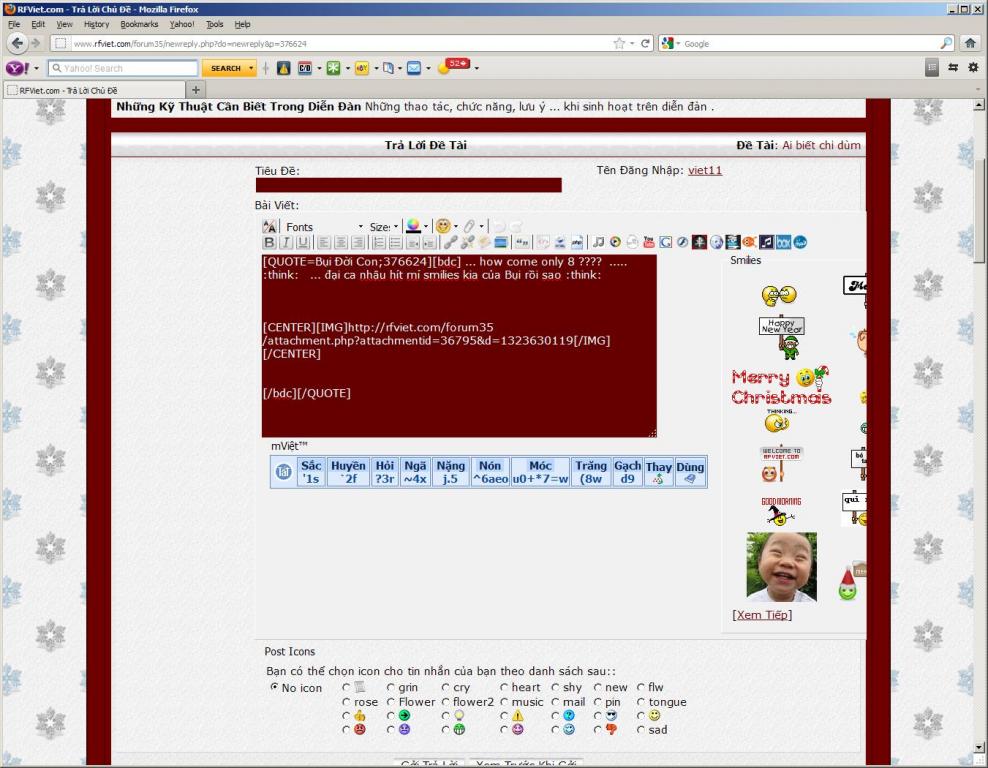Open the Bookmarks menu
Screen dimensions: 988x768
139,24
